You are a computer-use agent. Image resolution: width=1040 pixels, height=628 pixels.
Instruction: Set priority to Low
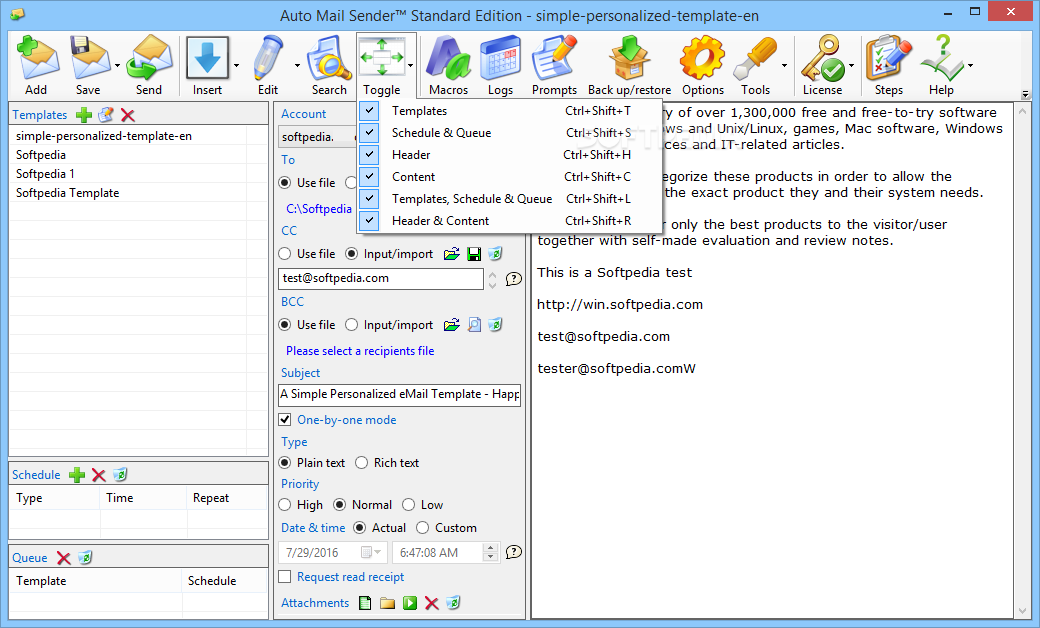tap(409, 505)
